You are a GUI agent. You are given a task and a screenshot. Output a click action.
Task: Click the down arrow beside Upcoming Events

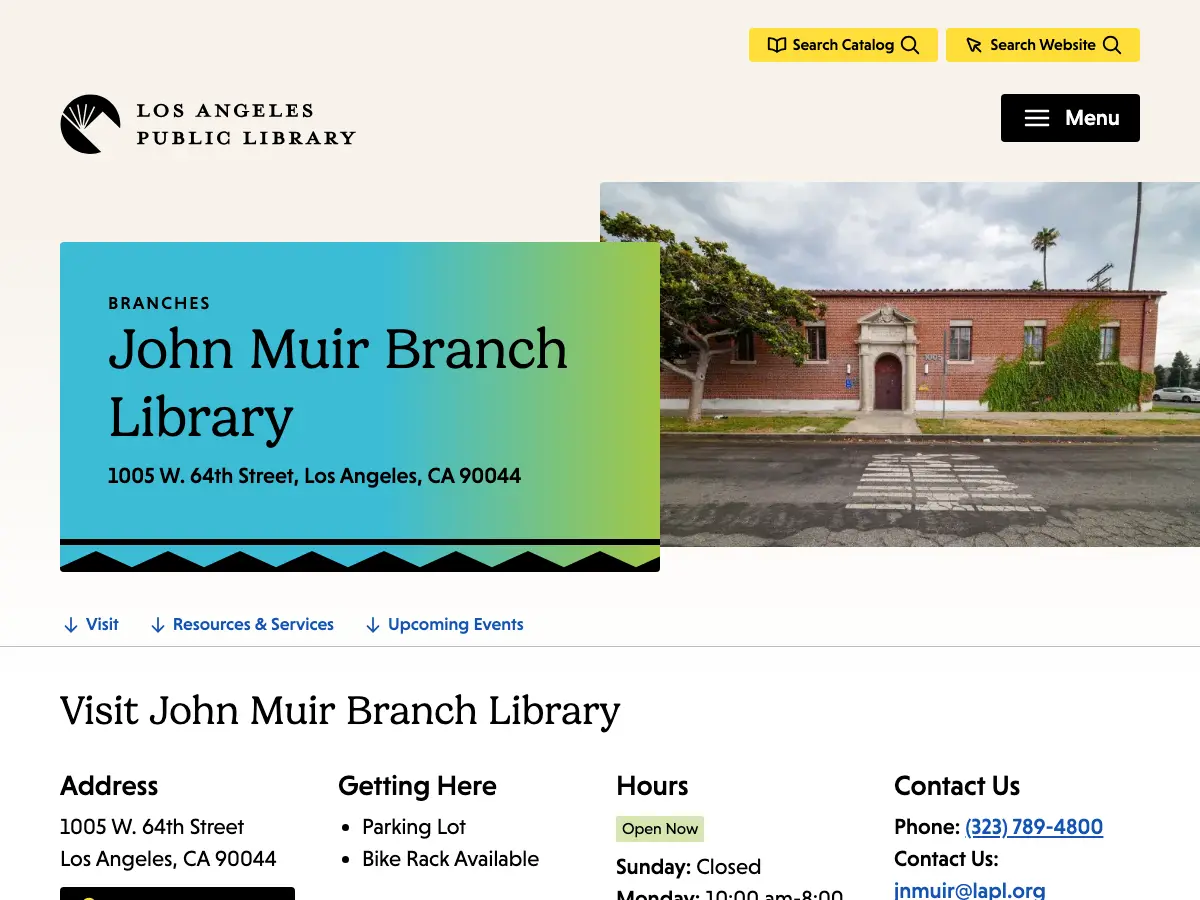tap(373, 625)
